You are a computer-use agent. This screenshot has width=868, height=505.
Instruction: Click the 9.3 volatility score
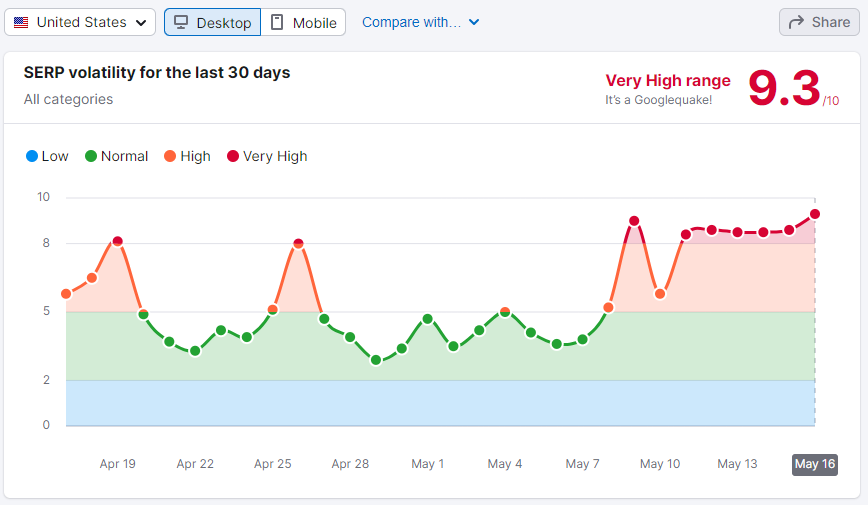(x=784, y=88)
